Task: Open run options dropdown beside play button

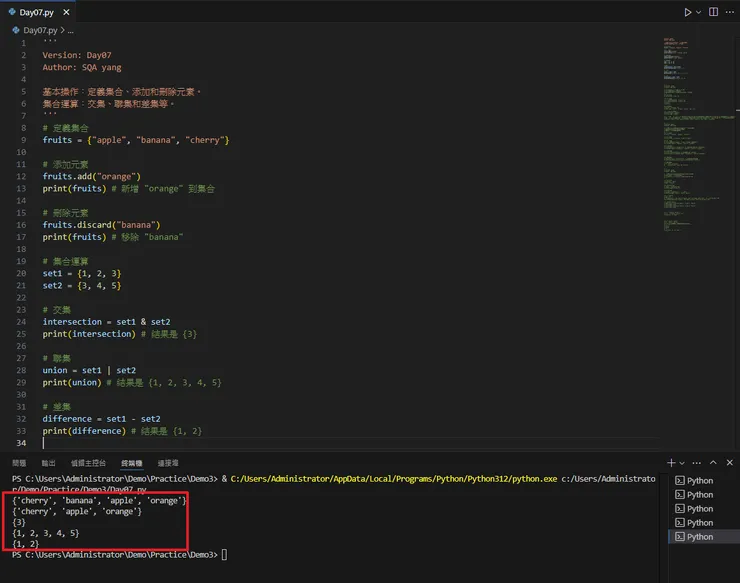Action: 698,12
